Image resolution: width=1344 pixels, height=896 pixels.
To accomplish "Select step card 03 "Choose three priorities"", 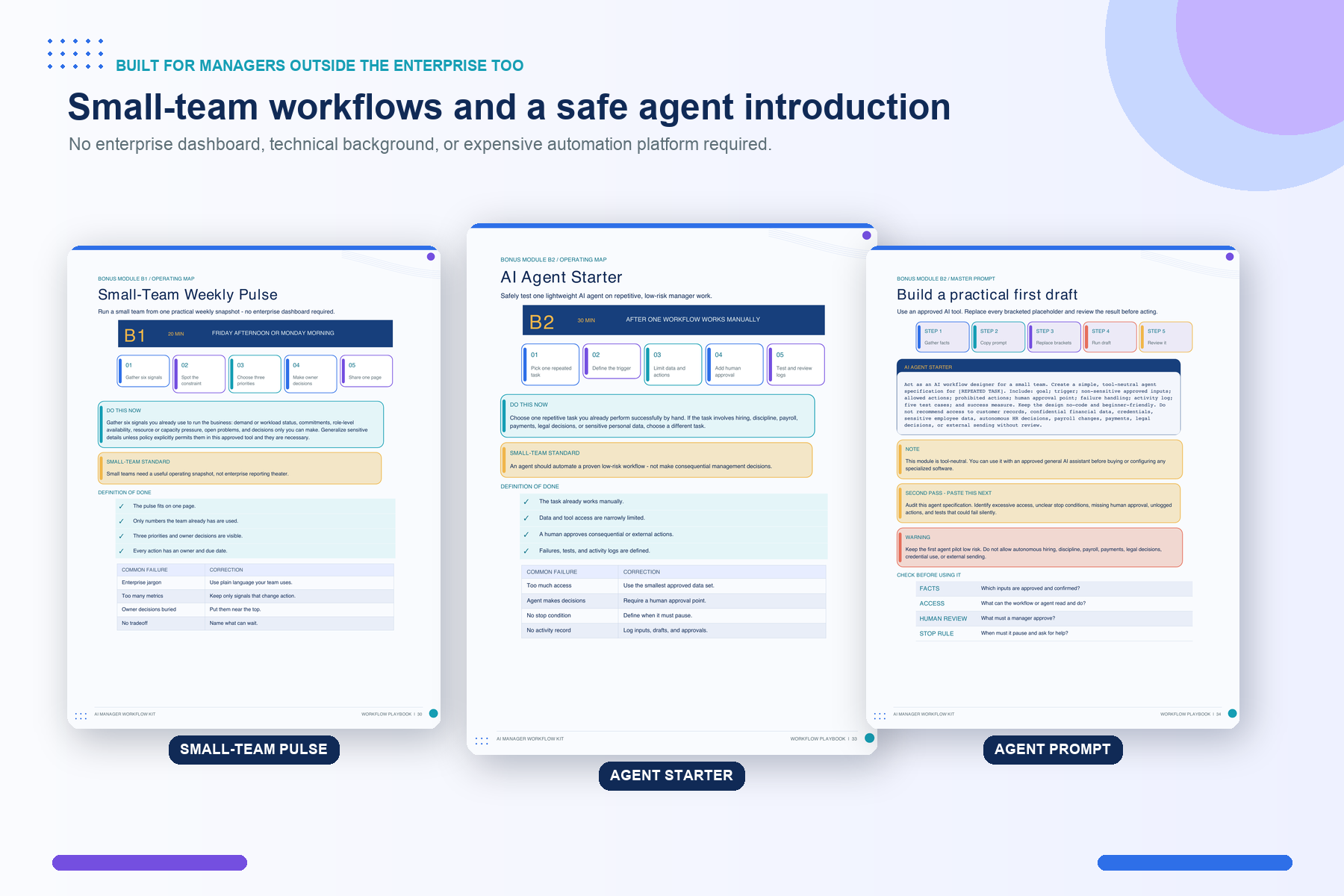I will [255, 373].
